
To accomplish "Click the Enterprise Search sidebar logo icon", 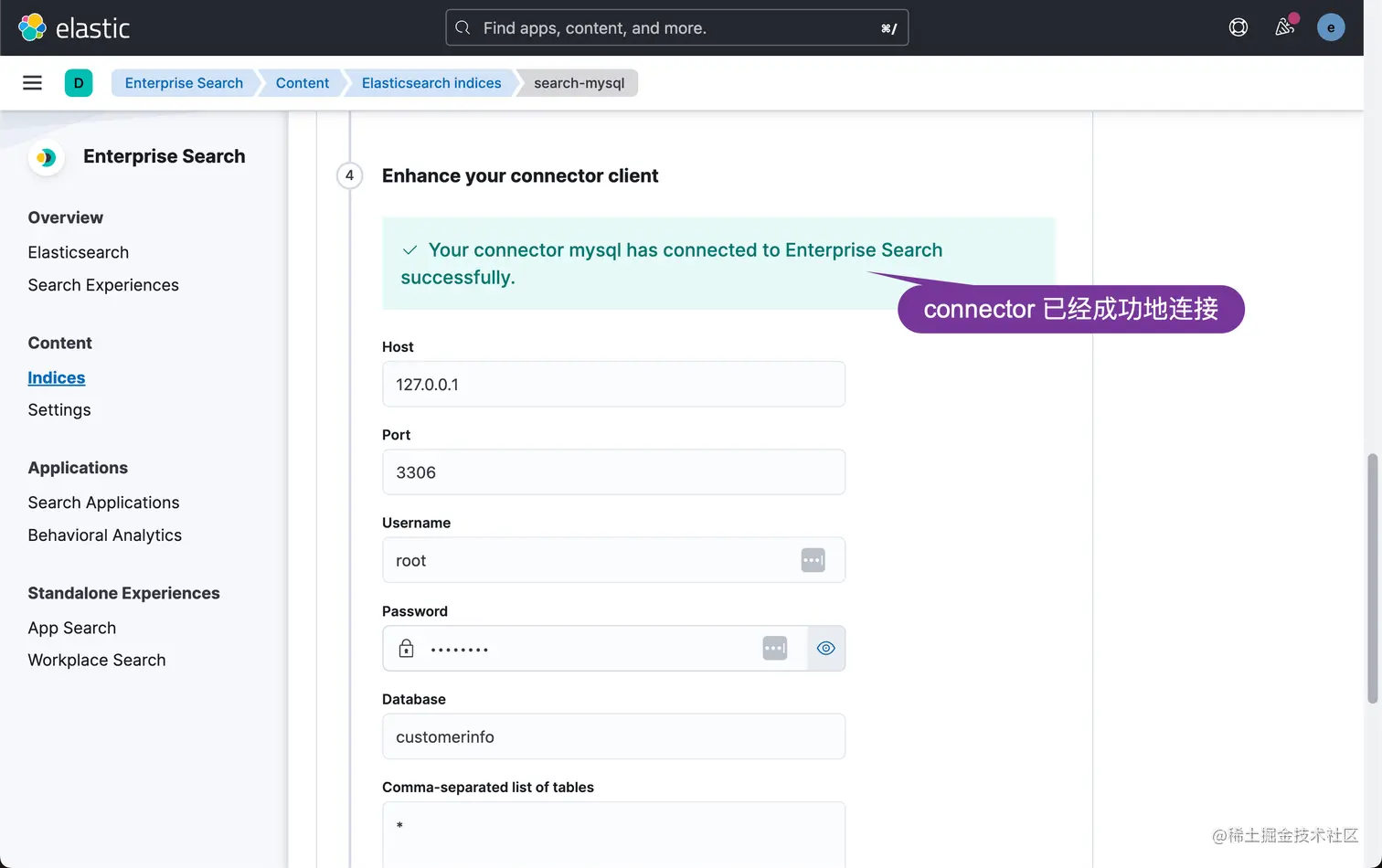I will point(47,157).
